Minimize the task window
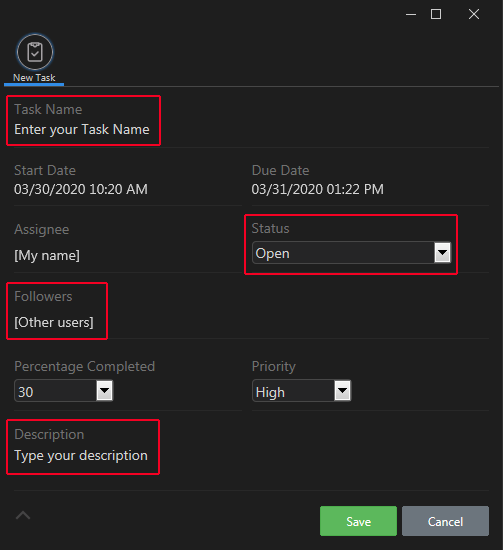The width and height of the screenshot is (503, 550). [411, 14]
